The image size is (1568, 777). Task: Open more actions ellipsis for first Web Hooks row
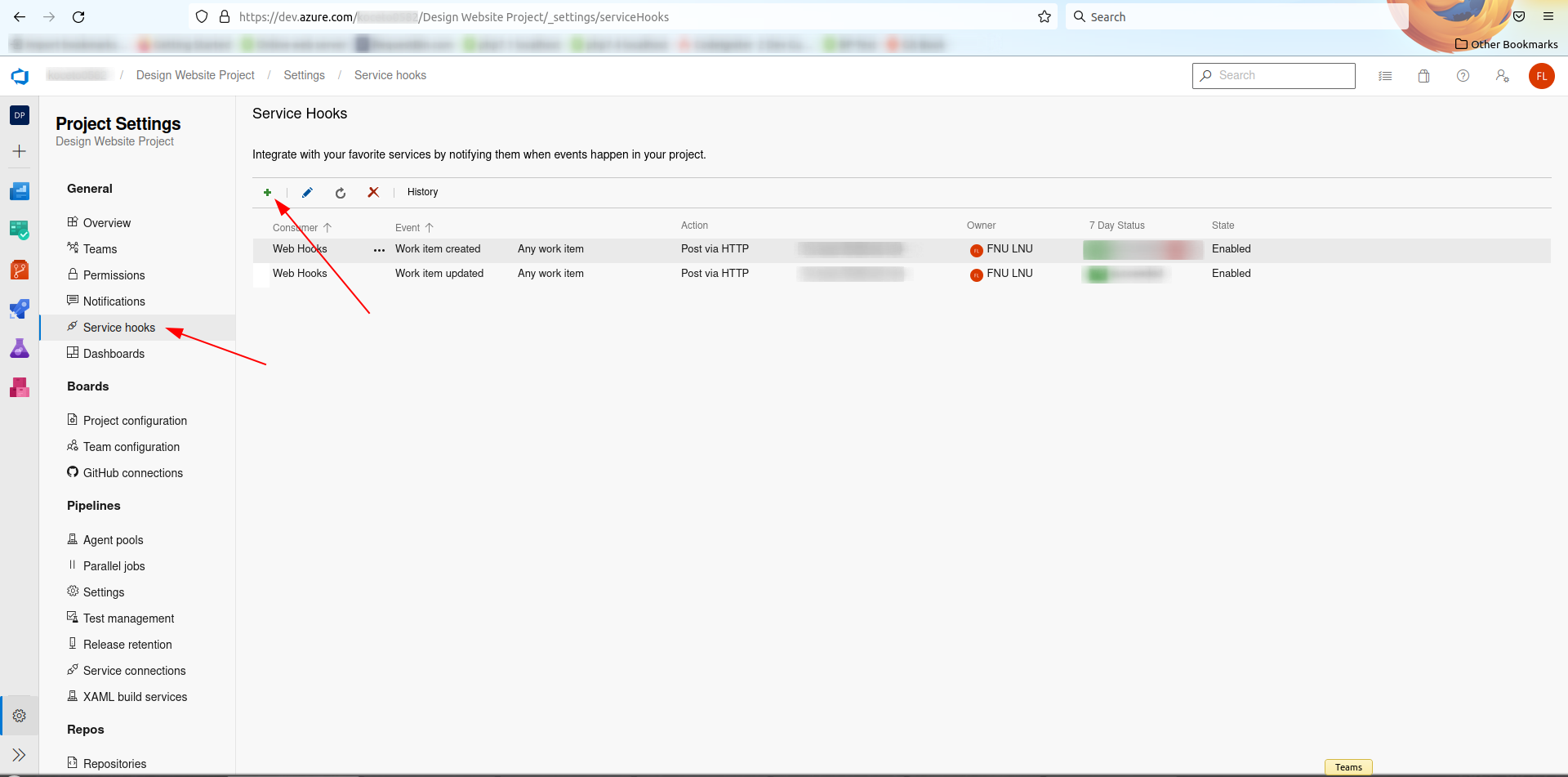(379, 250)
